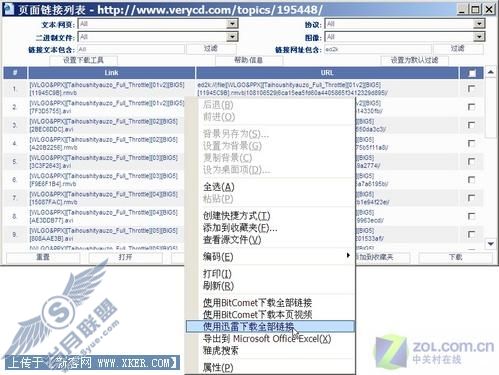Click the select-all checkbox icon in header
The image size is (499, 375).
pos(472,73)
